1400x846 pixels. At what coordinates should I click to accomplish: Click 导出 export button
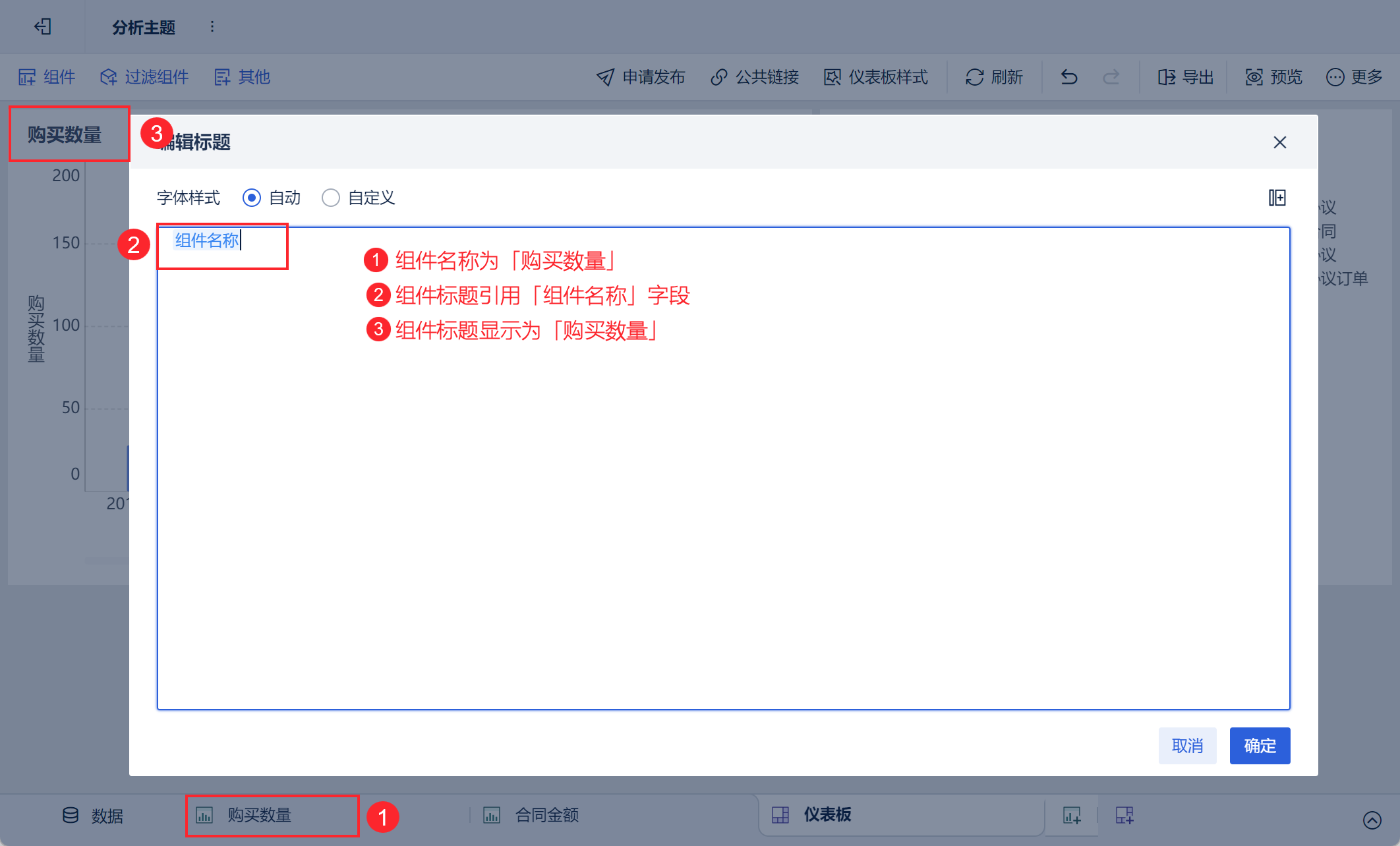tap(1186, 77)
